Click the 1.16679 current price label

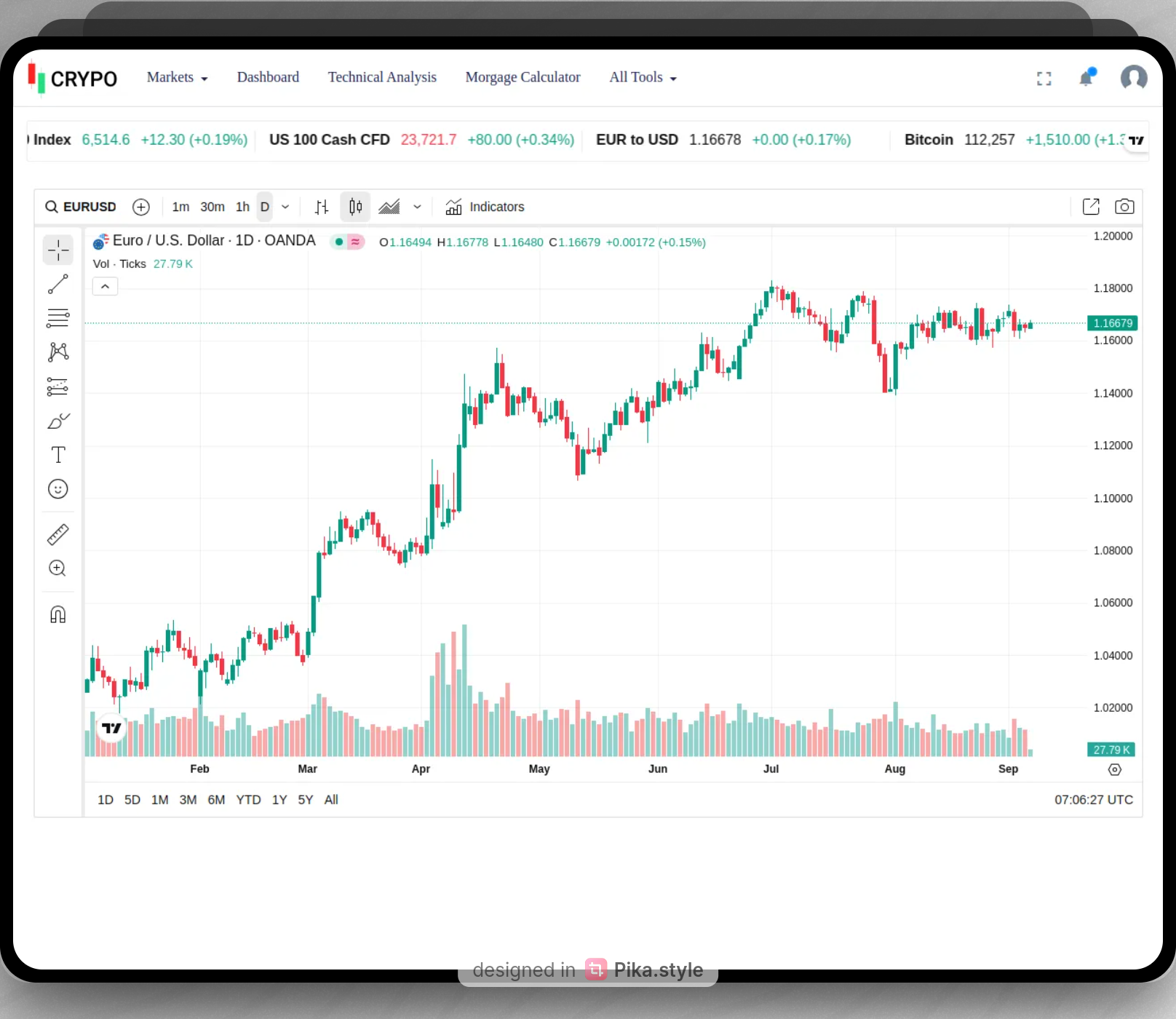tap(1113, 323)
